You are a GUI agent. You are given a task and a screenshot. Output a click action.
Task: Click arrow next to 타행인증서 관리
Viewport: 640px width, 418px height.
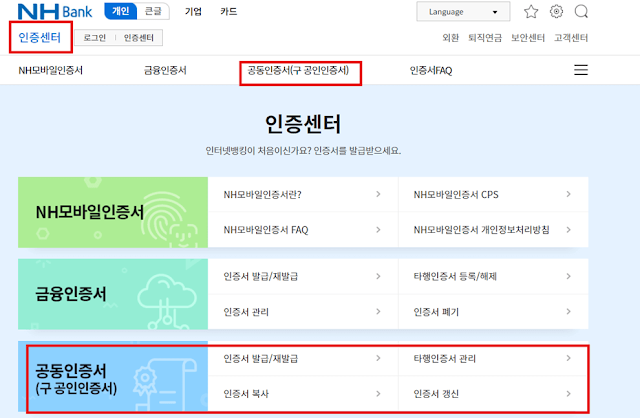click(569, 358)
